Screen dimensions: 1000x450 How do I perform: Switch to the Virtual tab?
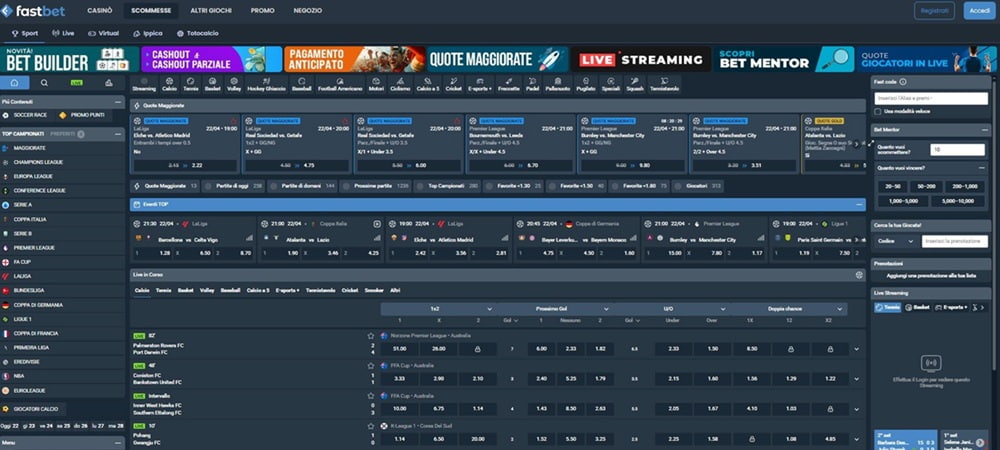[x=104, y=33]
